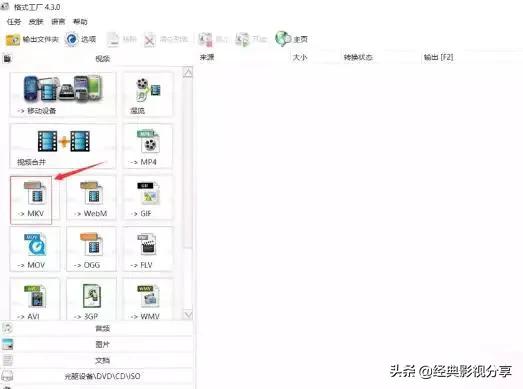Screen dimensions: 523x389
Task: Choose the WMV conversion tile
Action: coord(148,300)
